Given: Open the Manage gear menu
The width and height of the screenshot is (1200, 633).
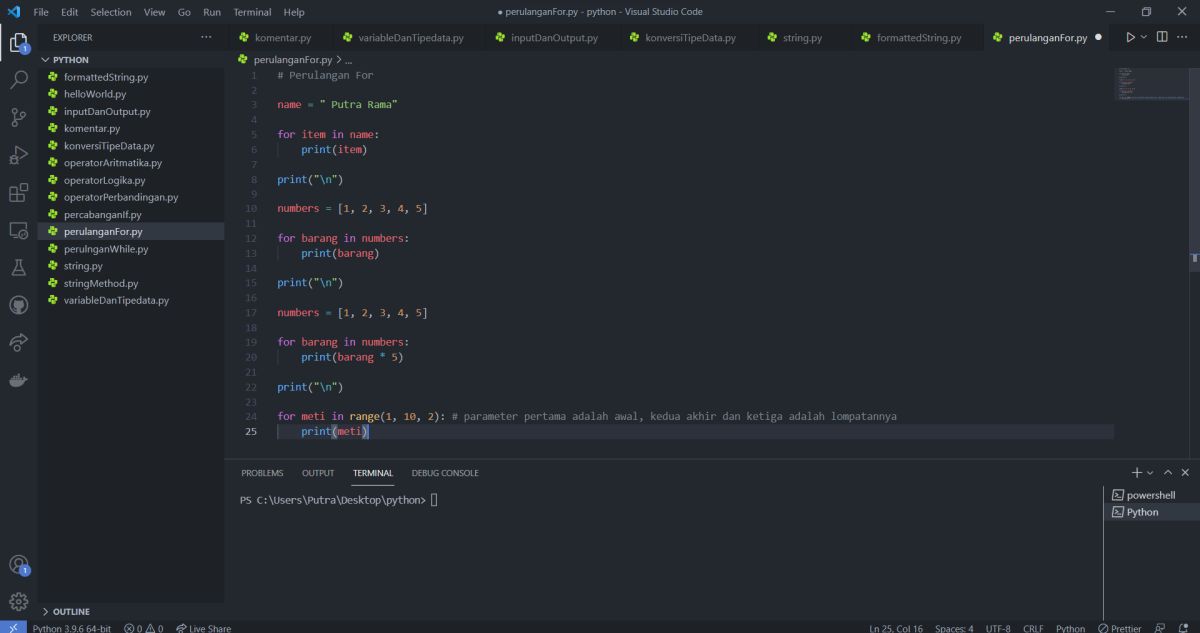Looking at the screenshot, I should 18,601.
